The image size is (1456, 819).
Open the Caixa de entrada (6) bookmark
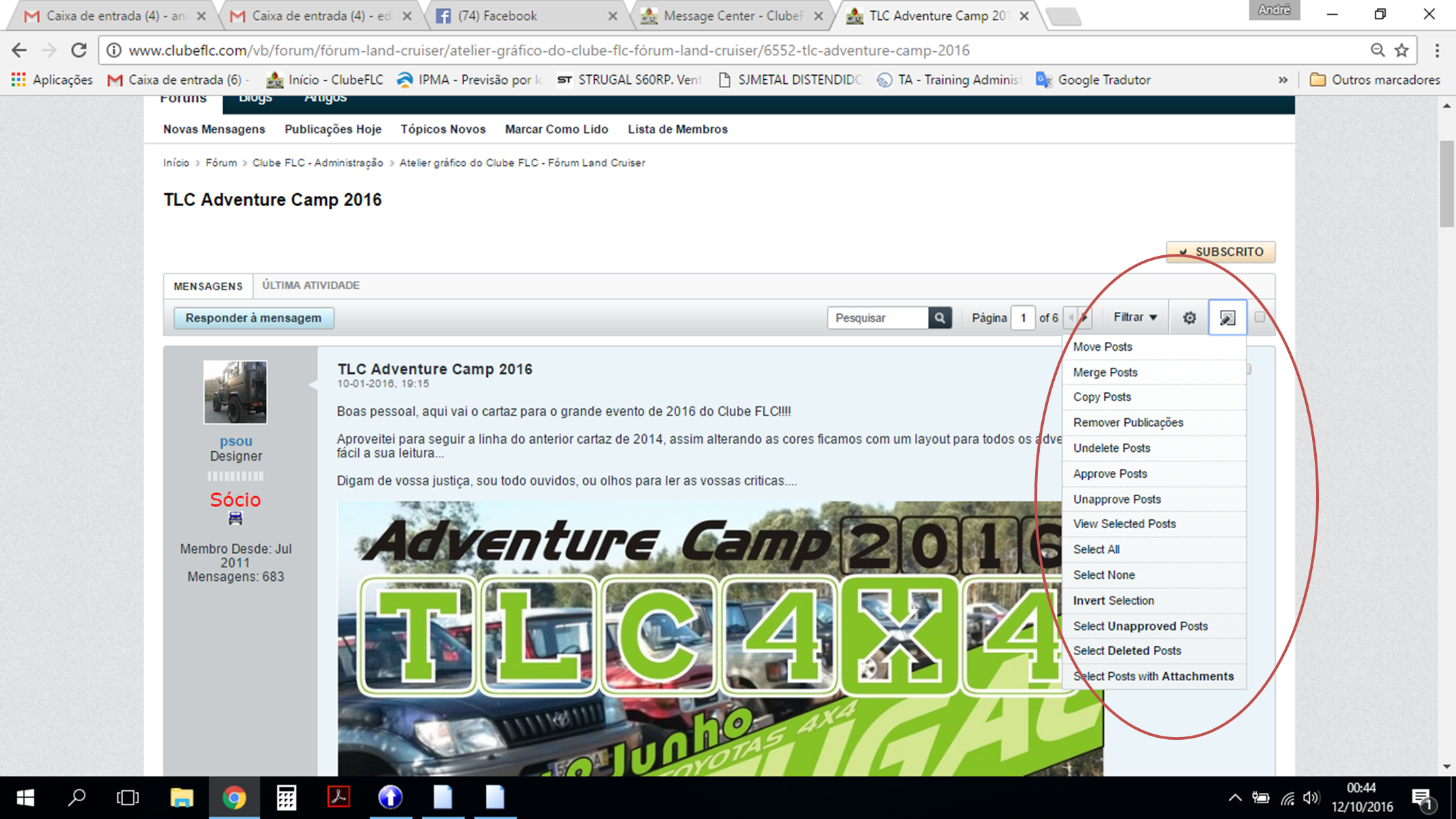tap(178, 80)
